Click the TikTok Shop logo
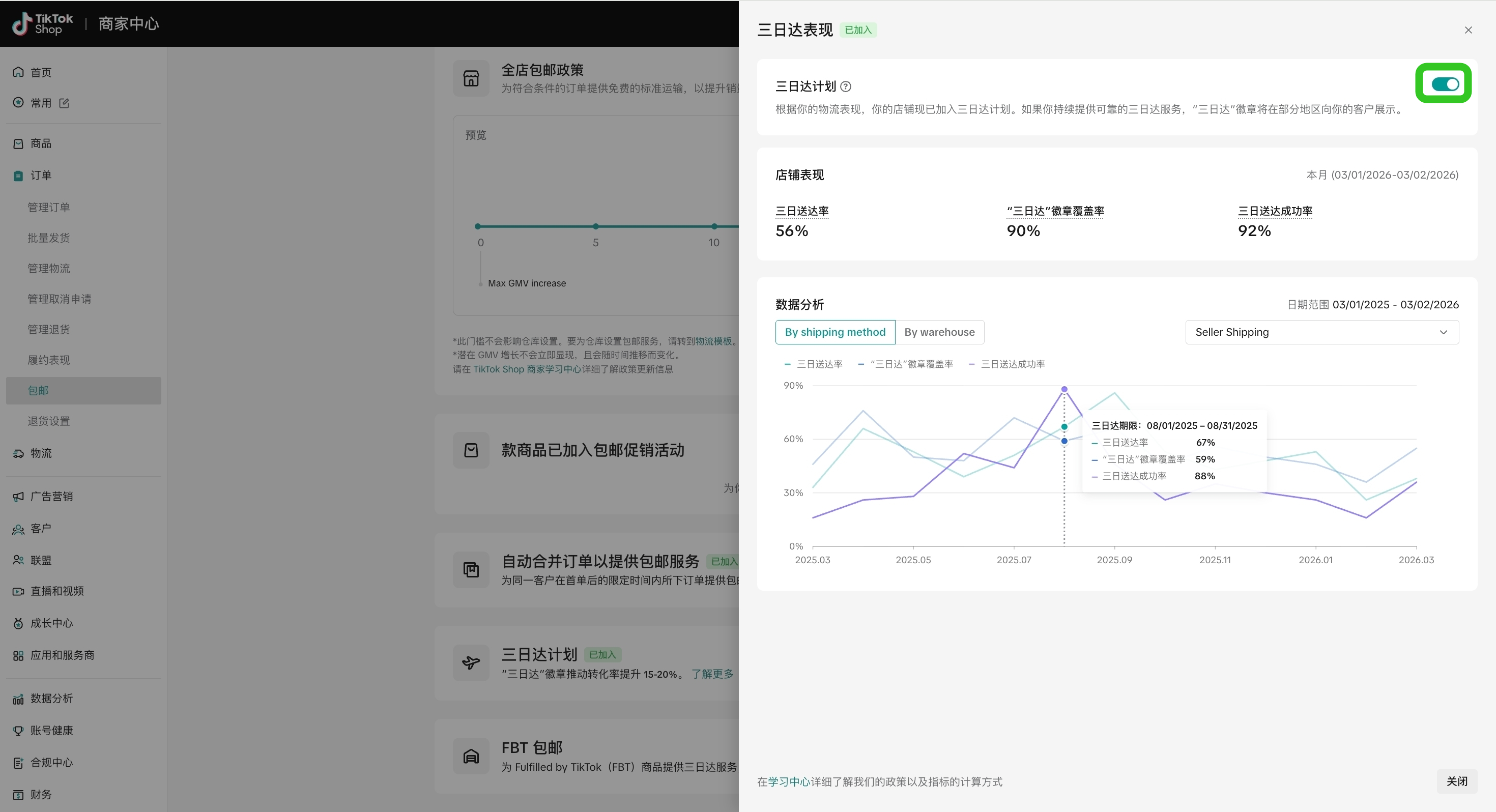 coord(42,24)
